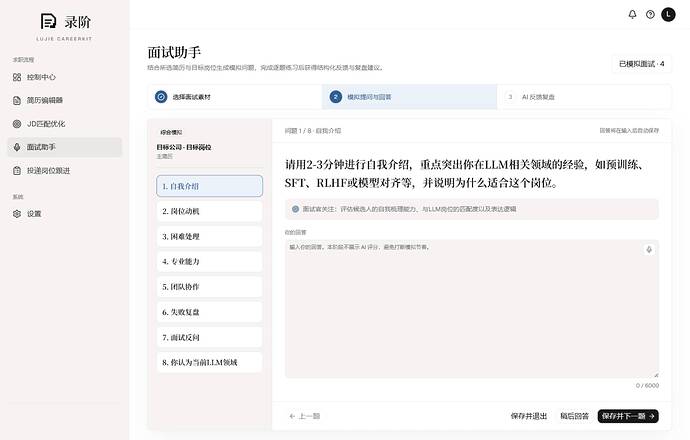Open the help question-mark icon
This screenshot has height=440, width=690.
coord(650,15)
